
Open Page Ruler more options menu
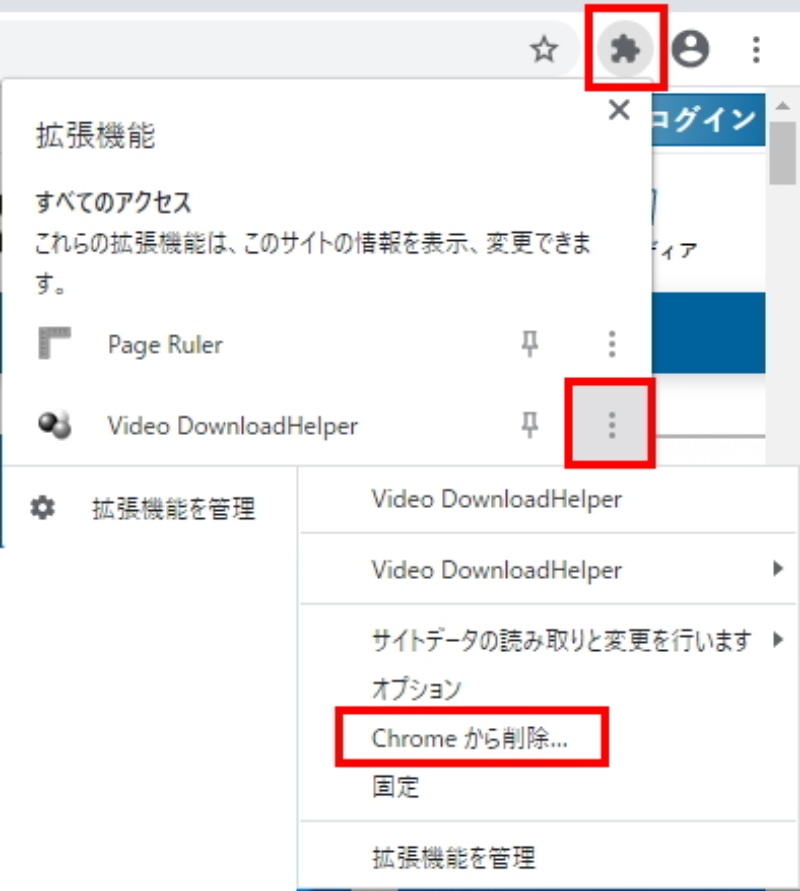coord(612,345)
